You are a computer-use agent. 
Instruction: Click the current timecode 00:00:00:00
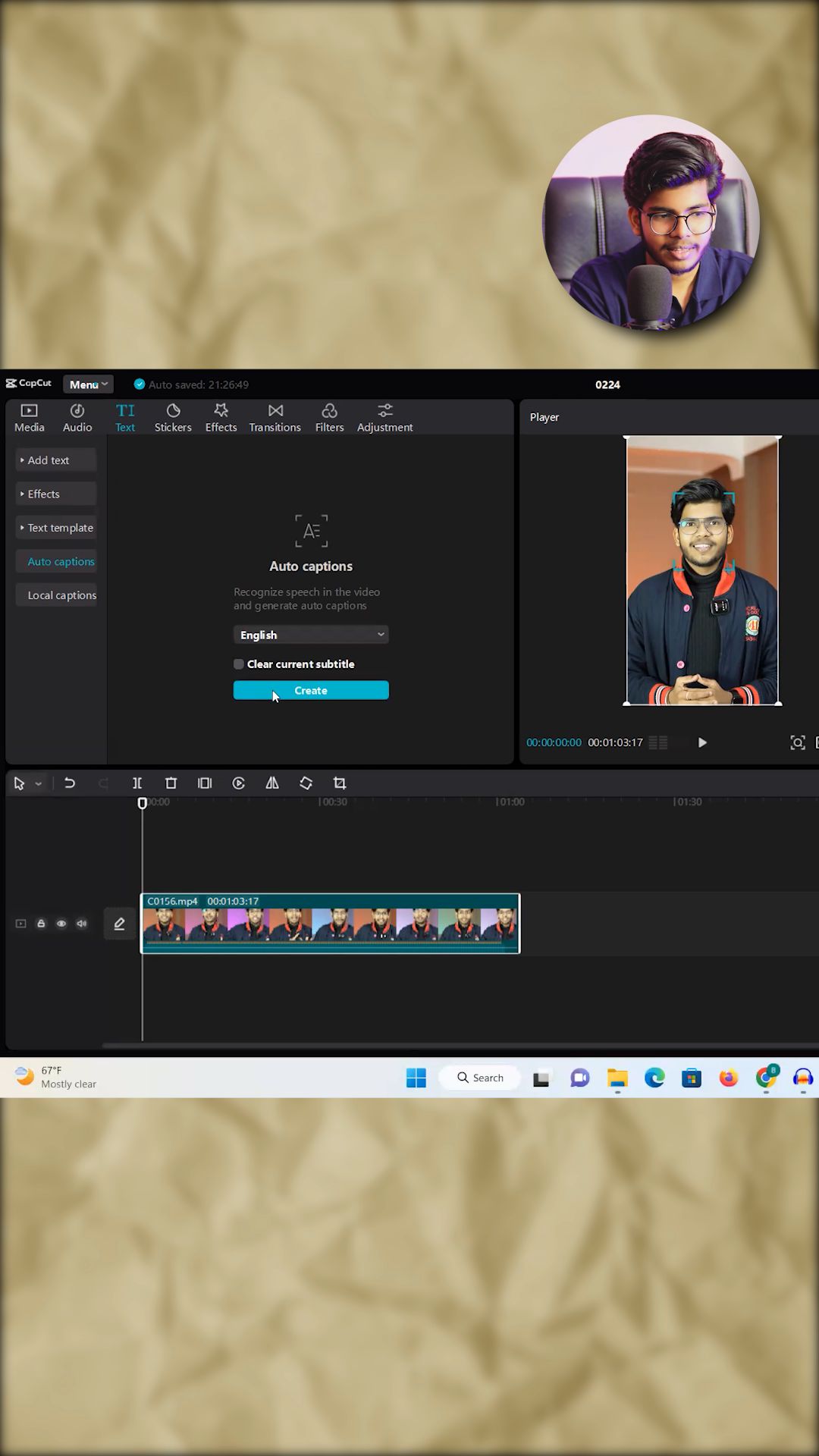click(x=554, y=742)
